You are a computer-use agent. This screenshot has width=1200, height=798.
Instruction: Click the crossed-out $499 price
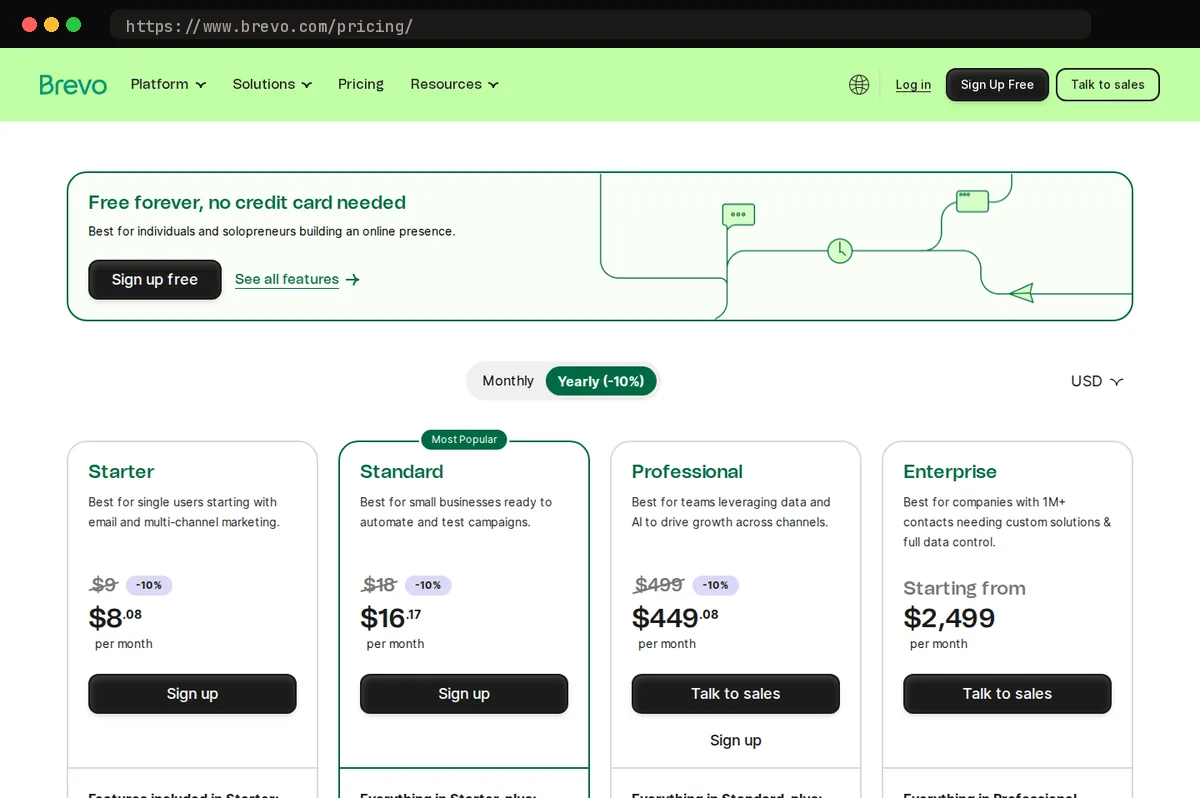(x=659, y=585)
